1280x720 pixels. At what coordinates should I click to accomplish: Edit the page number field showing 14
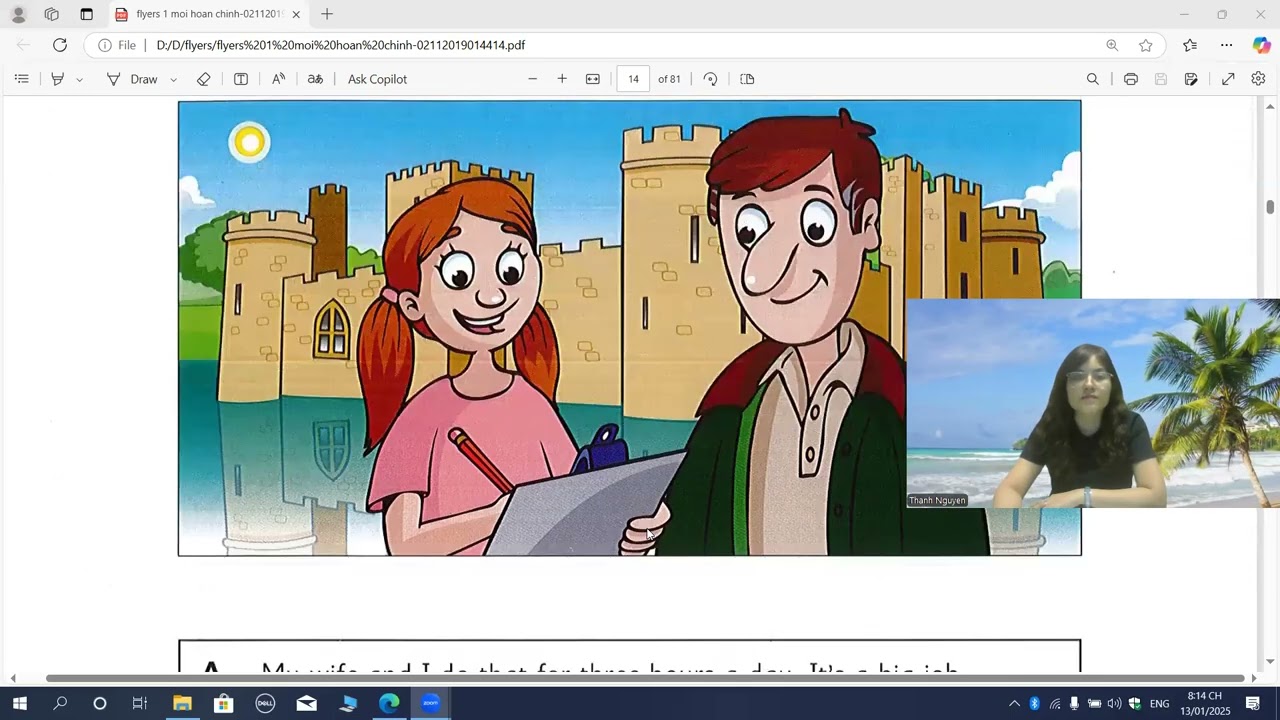[x=634, y=79]
